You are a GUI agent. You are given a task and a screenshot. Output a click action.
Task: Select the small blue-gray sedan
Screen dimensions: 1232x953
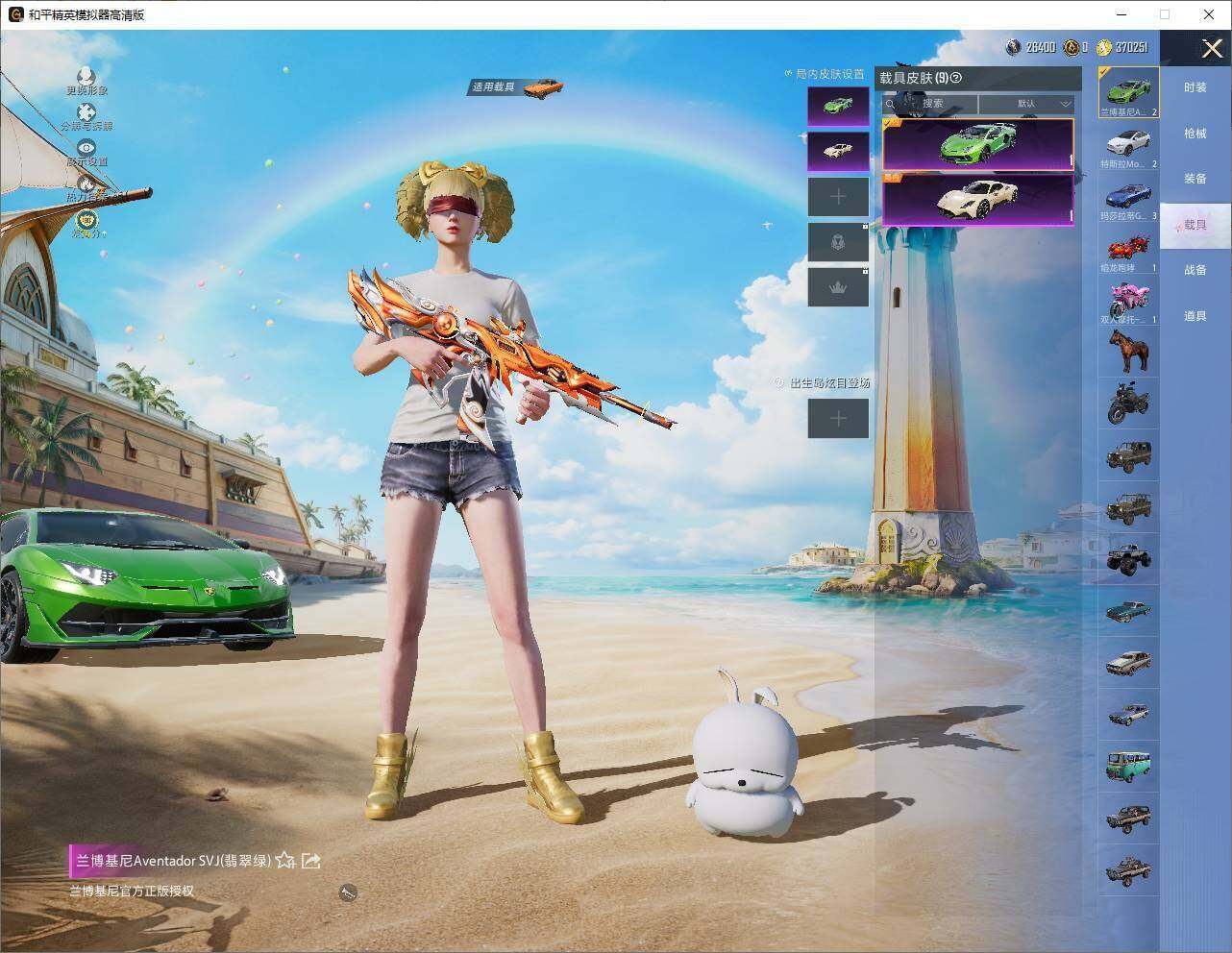click(x=1128, y=714)
